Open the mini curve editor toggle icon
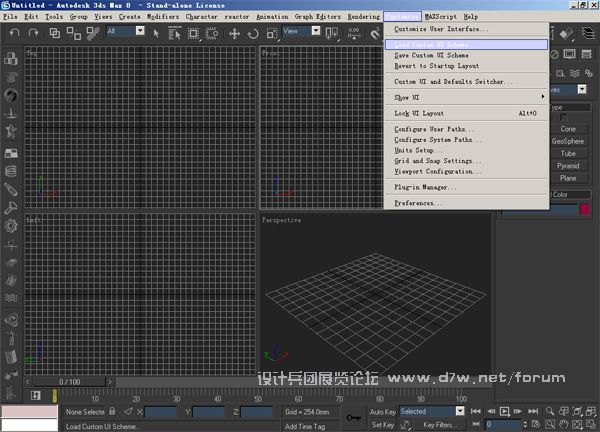 click(35, 395)
